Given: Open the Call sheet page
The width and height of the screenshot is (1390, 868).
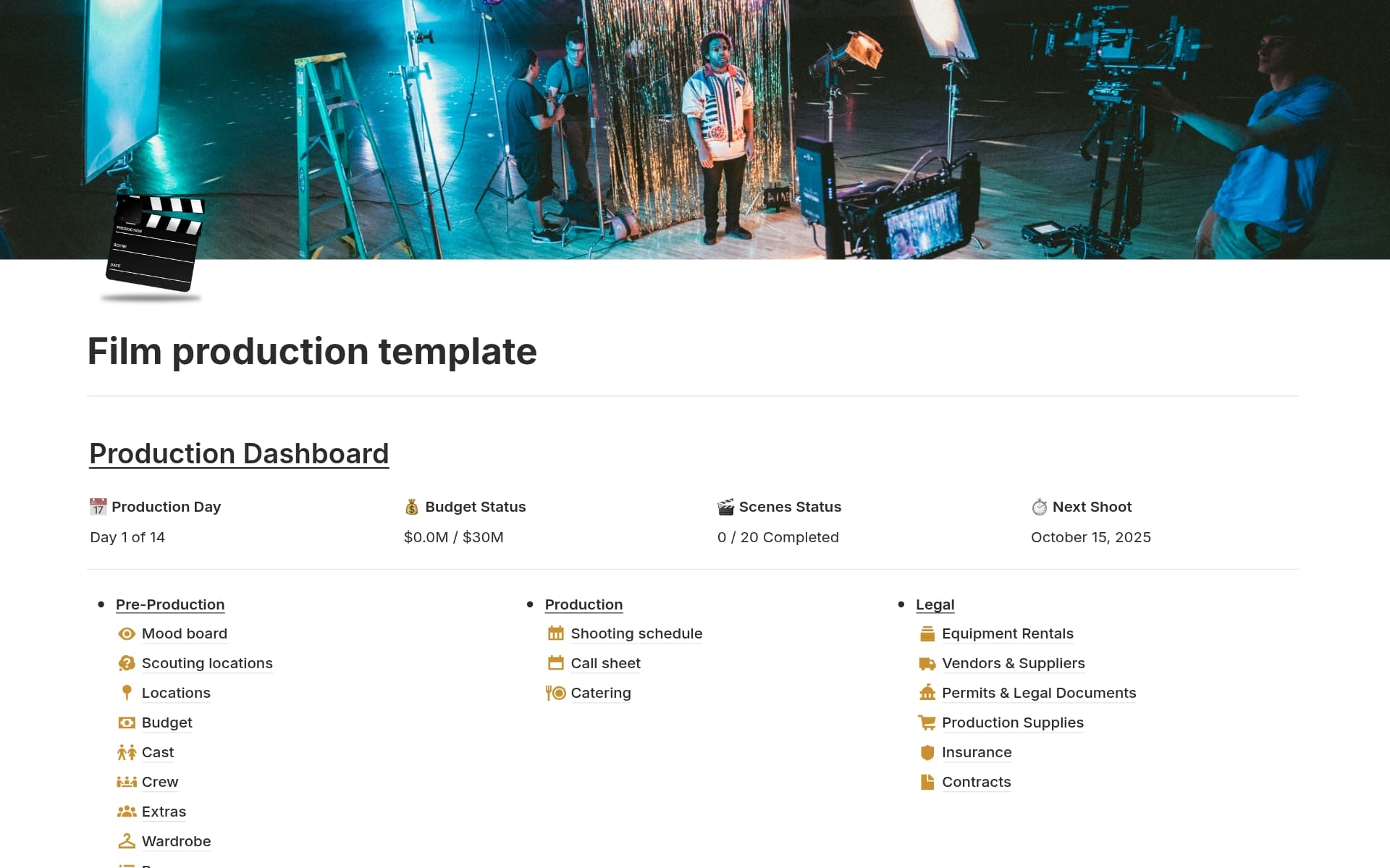Looking at the screenshot, I should coord(605,664).
